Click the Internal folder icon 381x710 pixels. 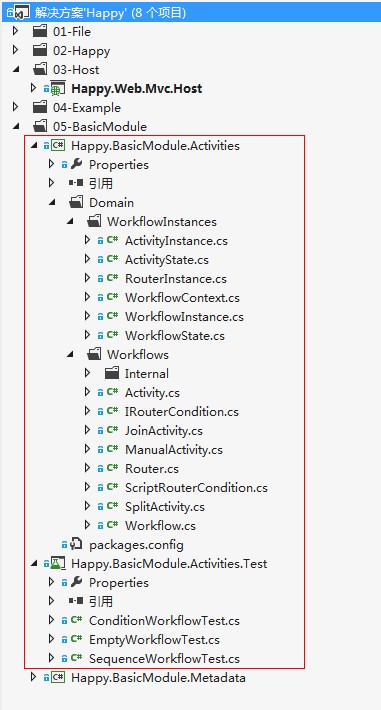click(x=112, y=373)
